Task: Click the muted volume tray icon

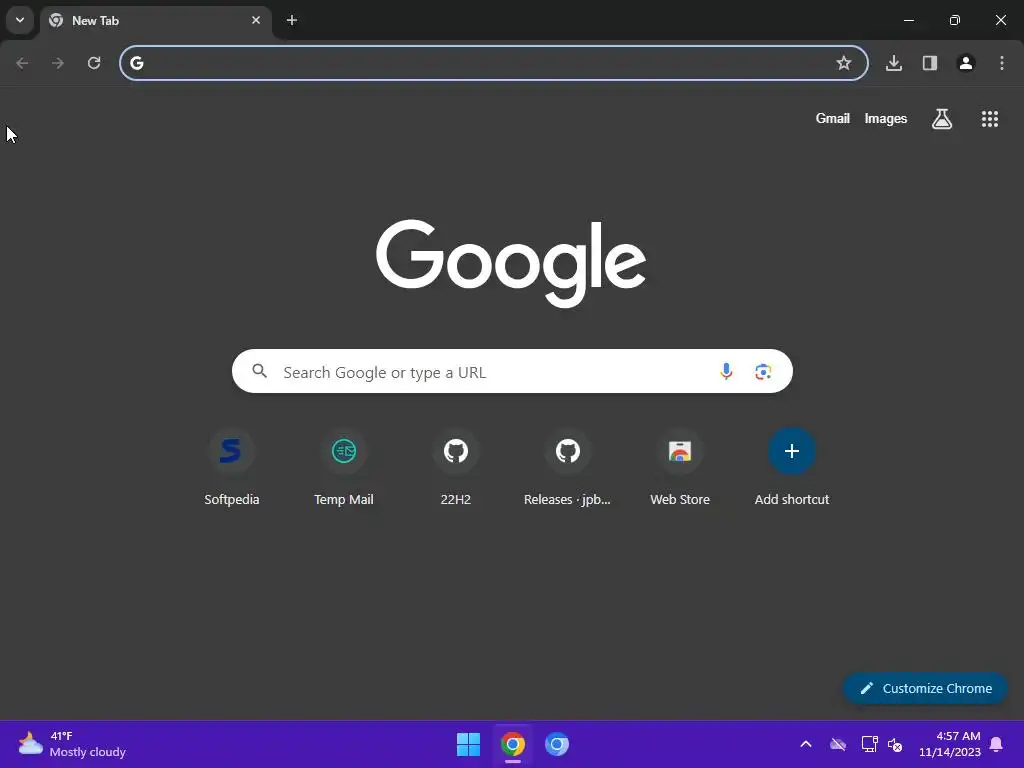Action: pyautogui.click(x=895, y=744)
